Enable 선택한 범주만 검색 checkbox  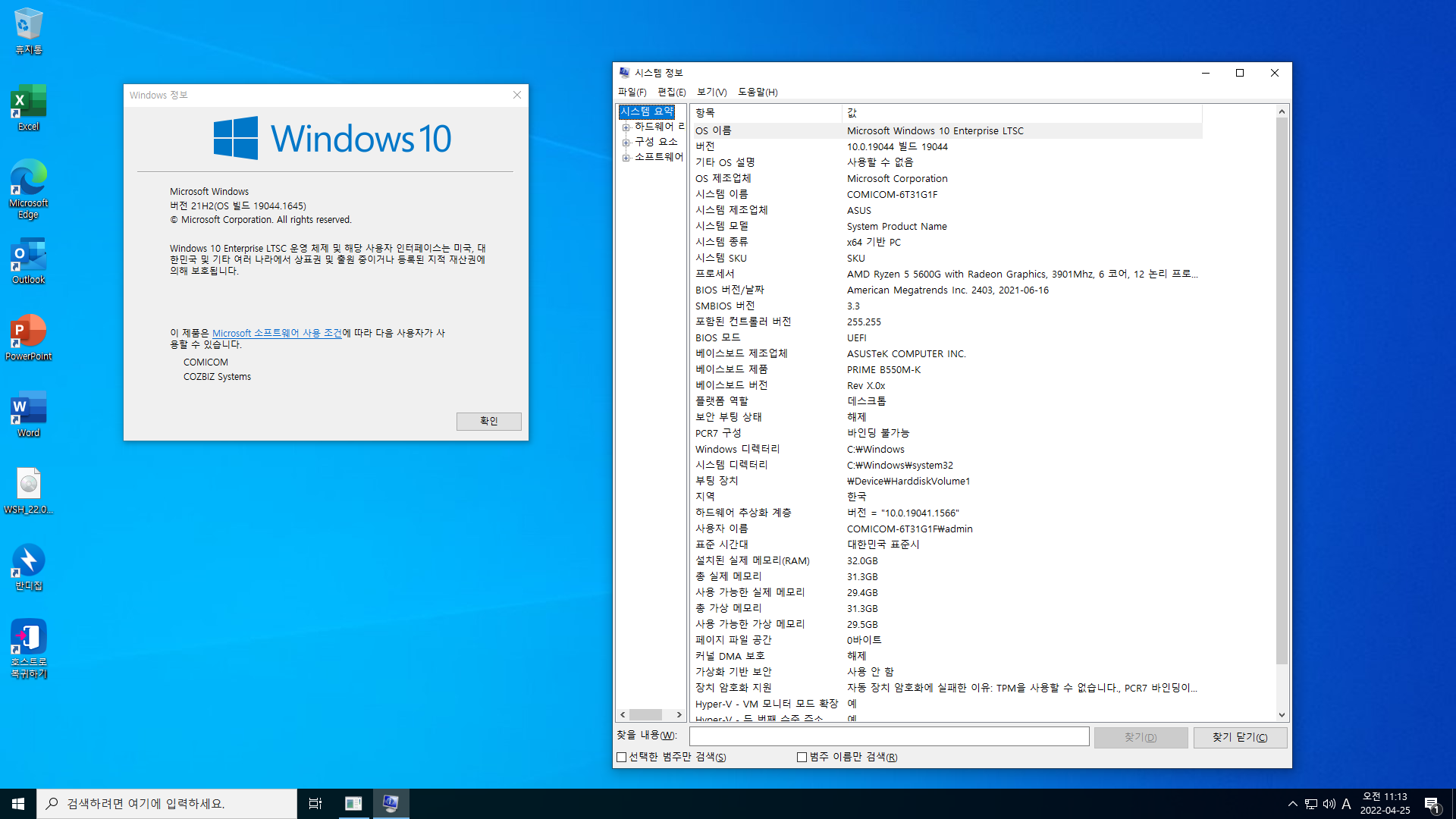point(622,757)
